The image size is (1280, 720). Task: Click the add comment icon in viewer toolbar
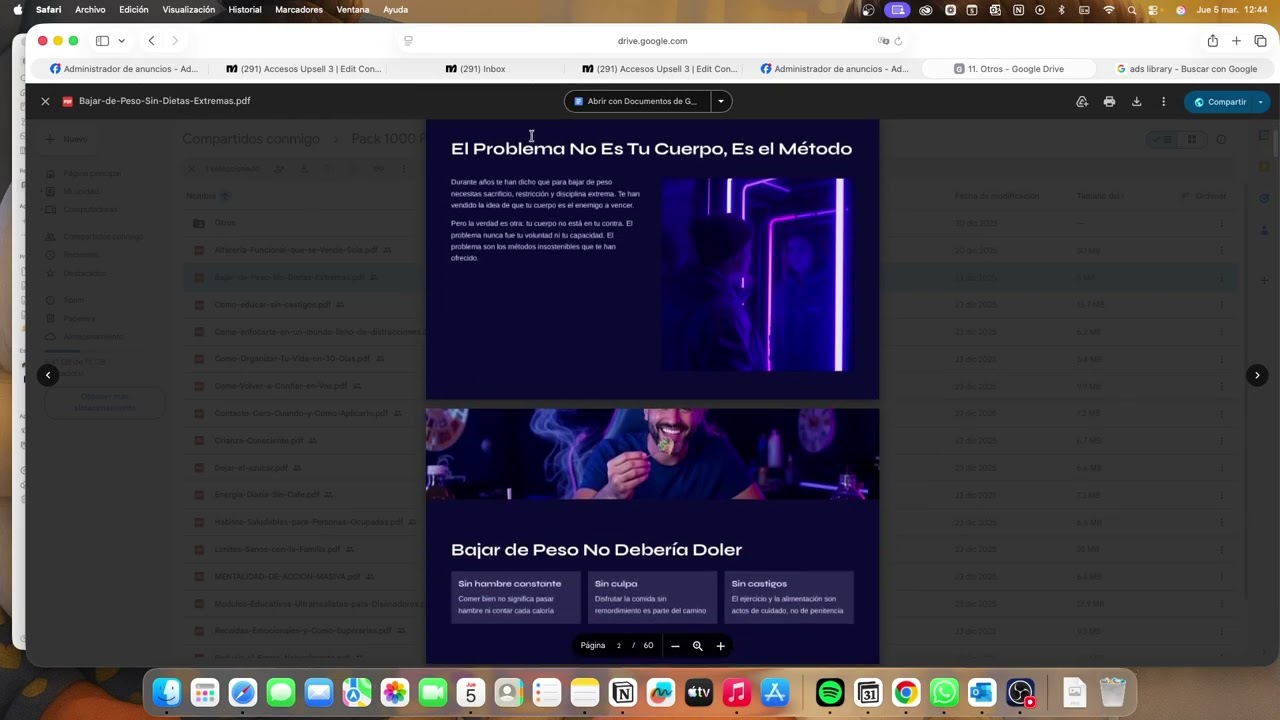click(x=1081, y=101)
